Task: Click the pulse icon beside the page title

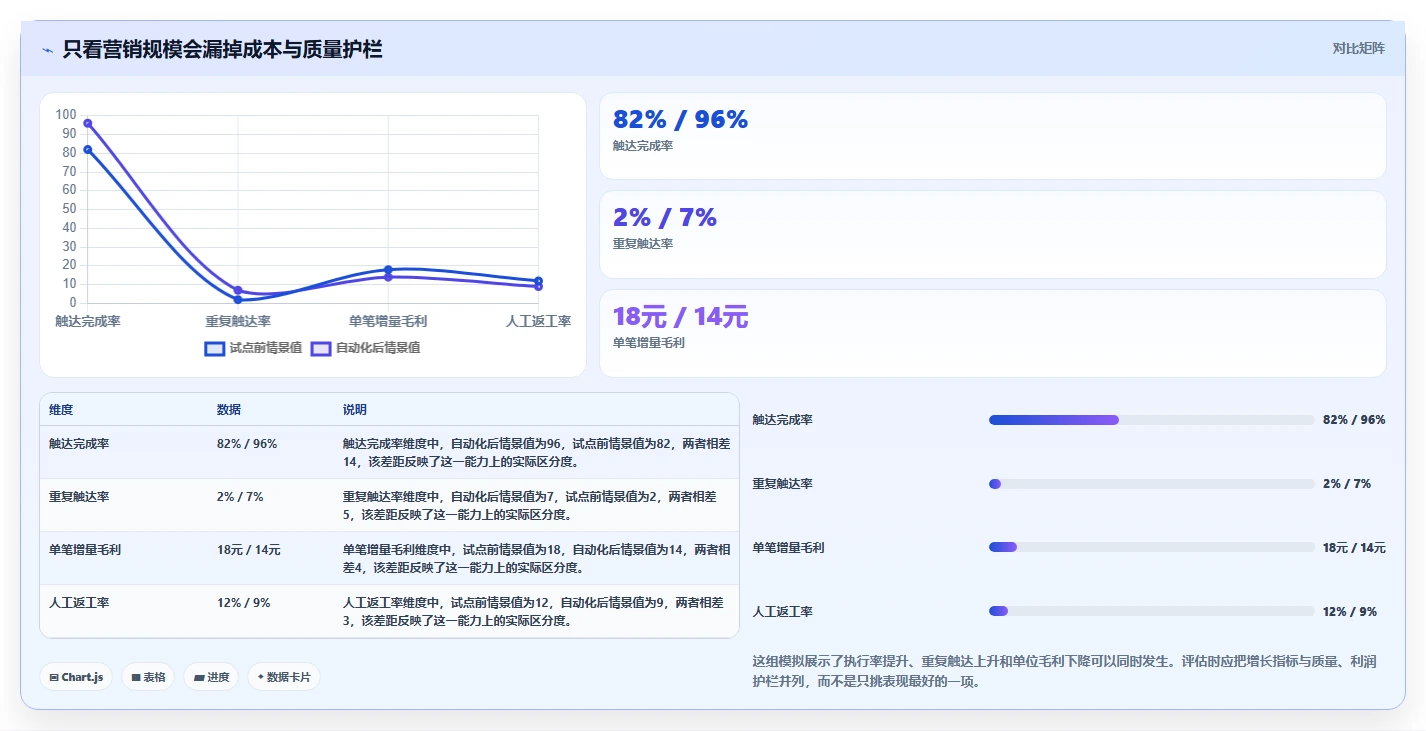Action: 47,50
